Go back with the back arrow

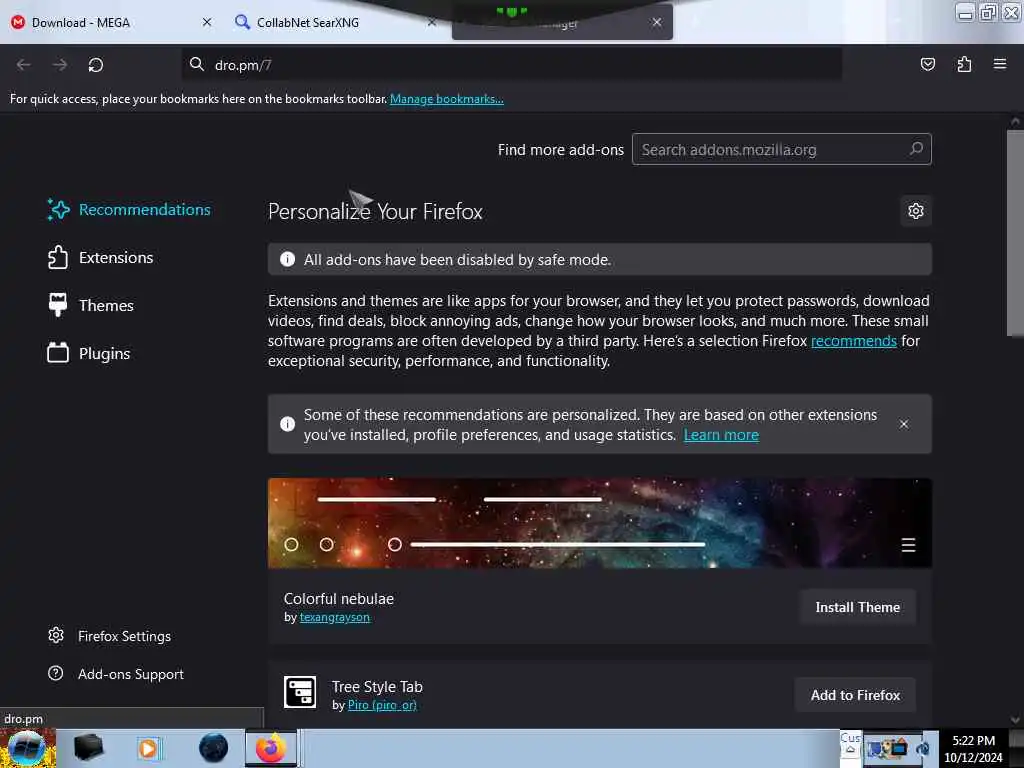tap(24, 65)
